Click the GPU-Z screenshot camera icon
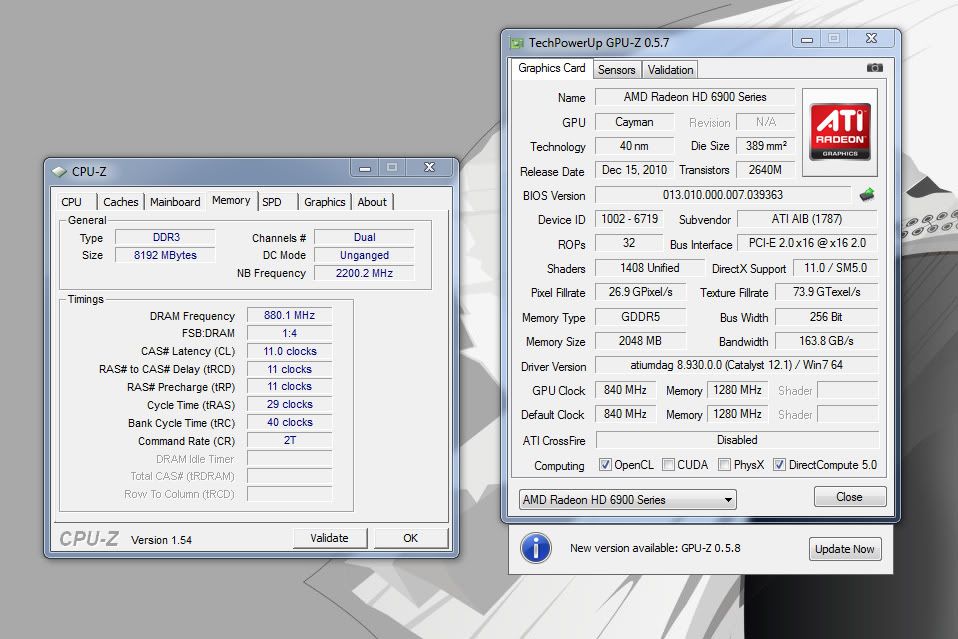 click(874, 67)
